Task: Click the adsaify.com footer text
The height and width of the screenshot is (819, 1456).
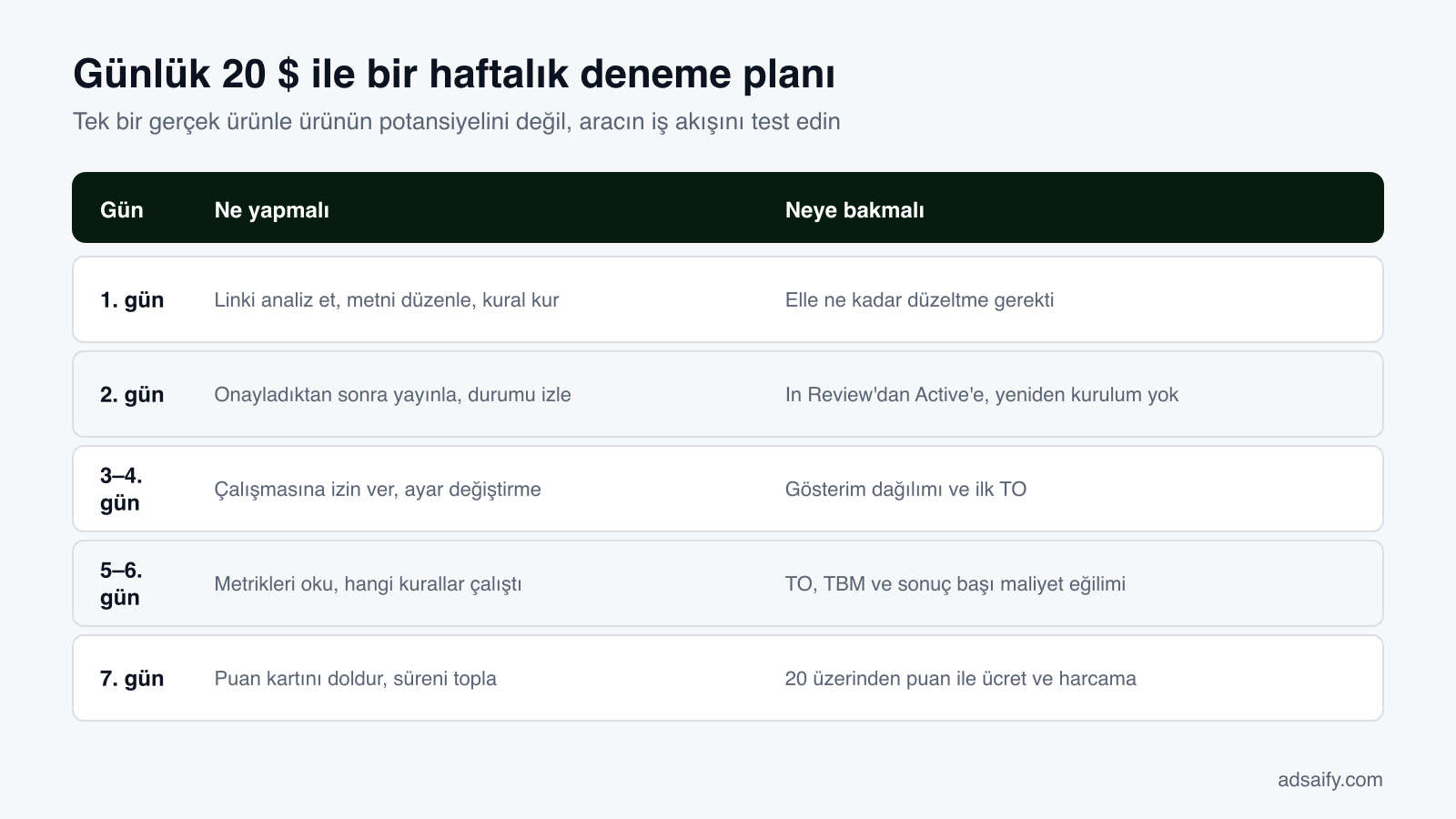Action: (x=1330, y=780)
